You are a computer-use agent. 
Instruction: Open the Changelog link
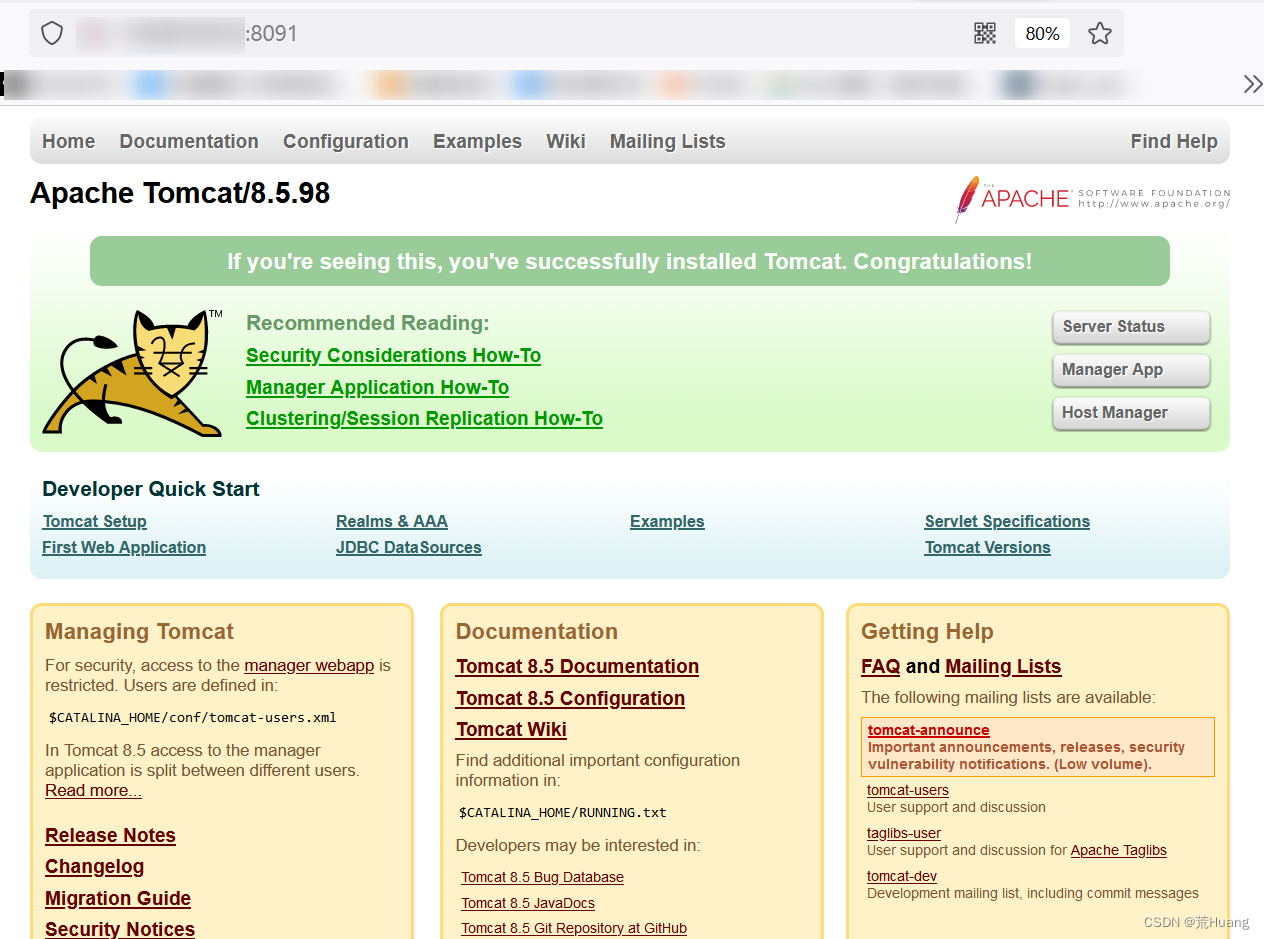point(94,867)
